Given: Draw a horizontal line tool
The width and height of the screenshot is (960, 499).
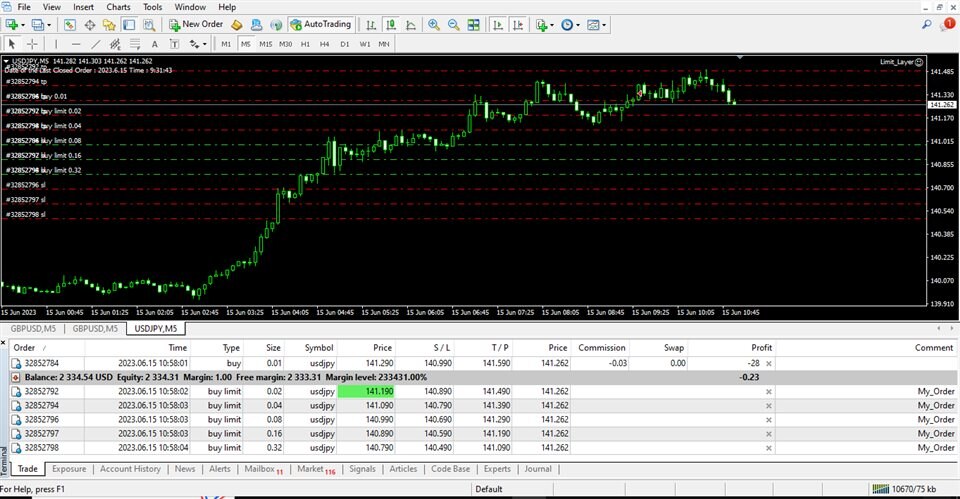Looking at the screenshot, I should pyautogui.click(x=76, y=44).
